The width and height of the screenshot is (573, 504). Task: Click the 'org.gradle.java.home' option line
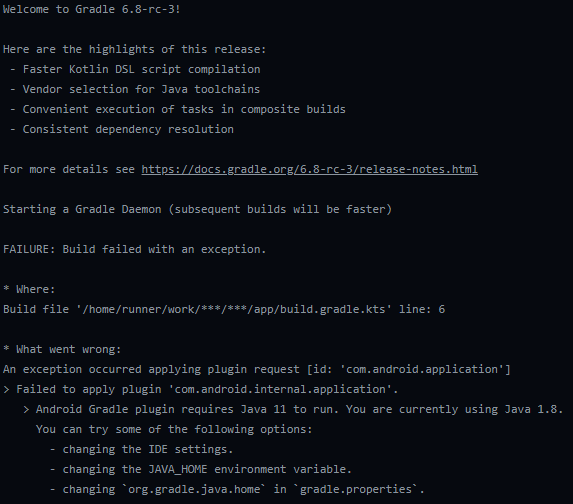(x=237, y=489)
